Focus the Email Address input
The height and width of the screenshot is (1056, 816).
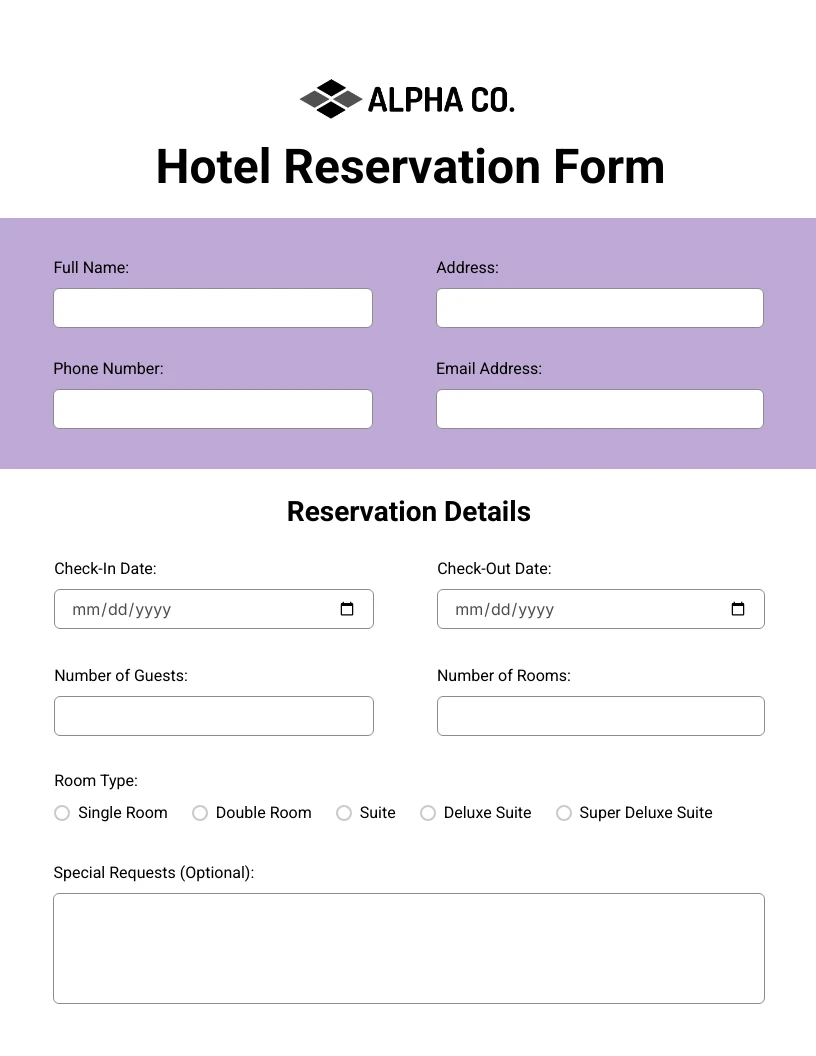[599, 409]
